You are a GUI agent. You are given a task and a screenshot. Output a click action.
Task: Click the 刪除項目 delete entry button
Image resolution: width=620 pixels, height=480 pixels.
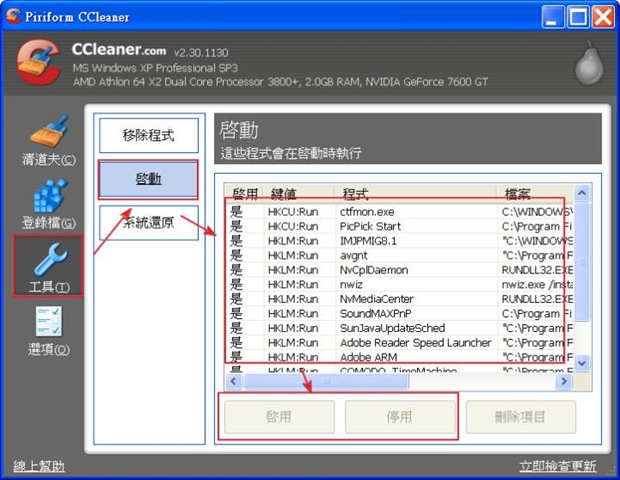click(x=521, y=417)
